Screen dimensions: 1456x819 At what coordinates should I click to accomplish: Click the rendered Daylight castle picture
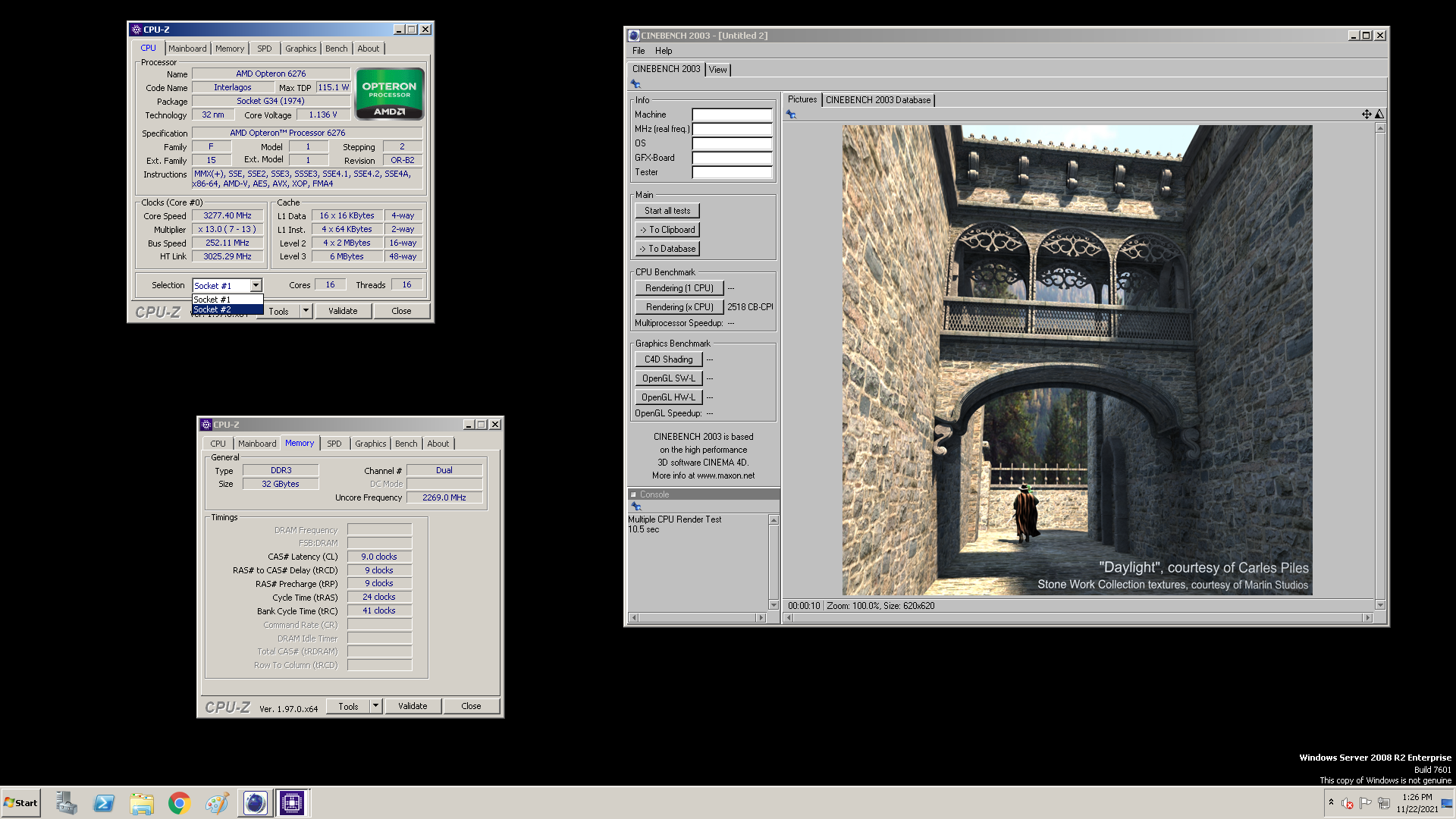click(x=1077, y=360)
